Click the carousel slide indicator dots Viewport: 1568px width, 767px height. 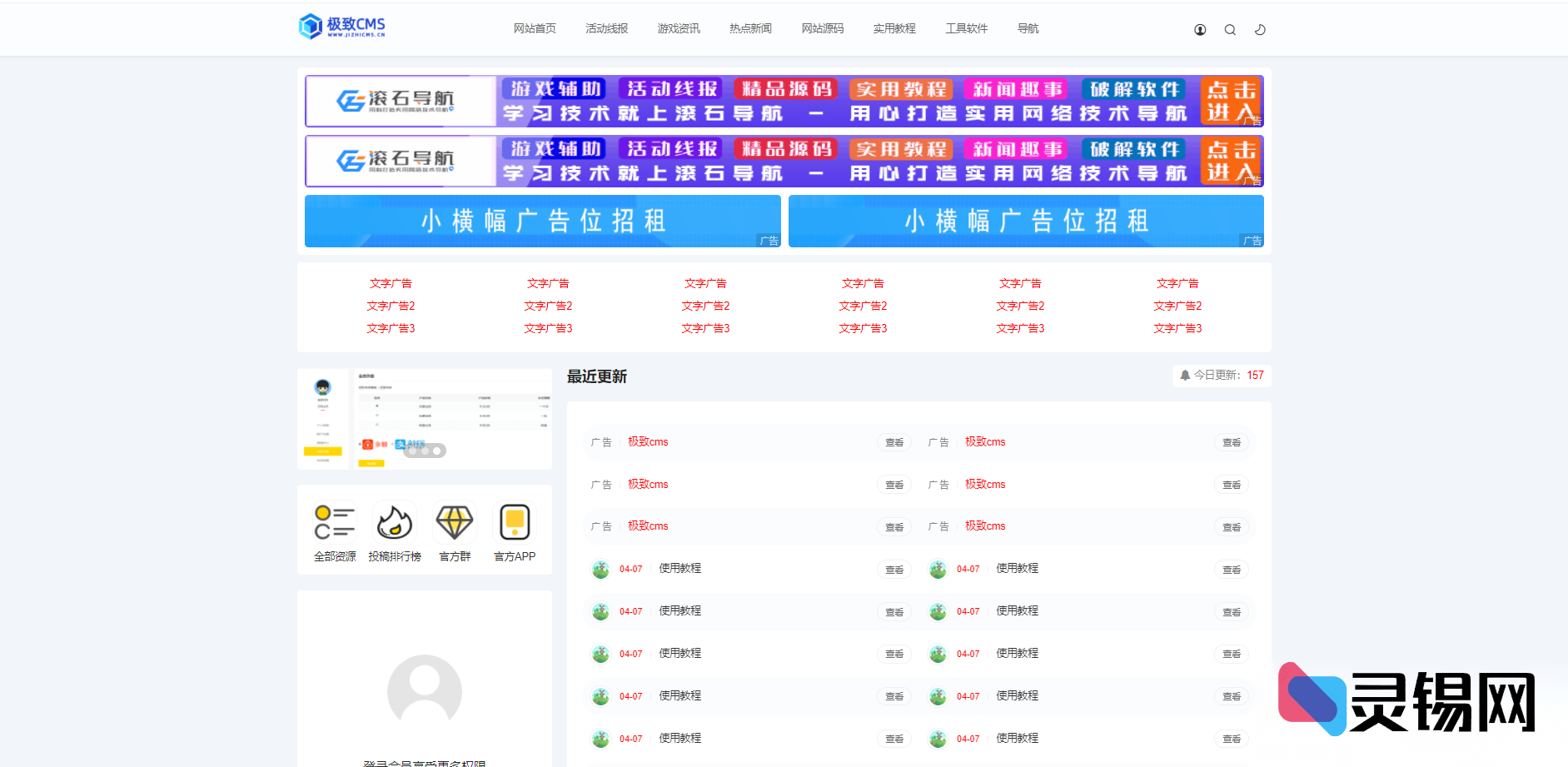(x=425, y=451)
